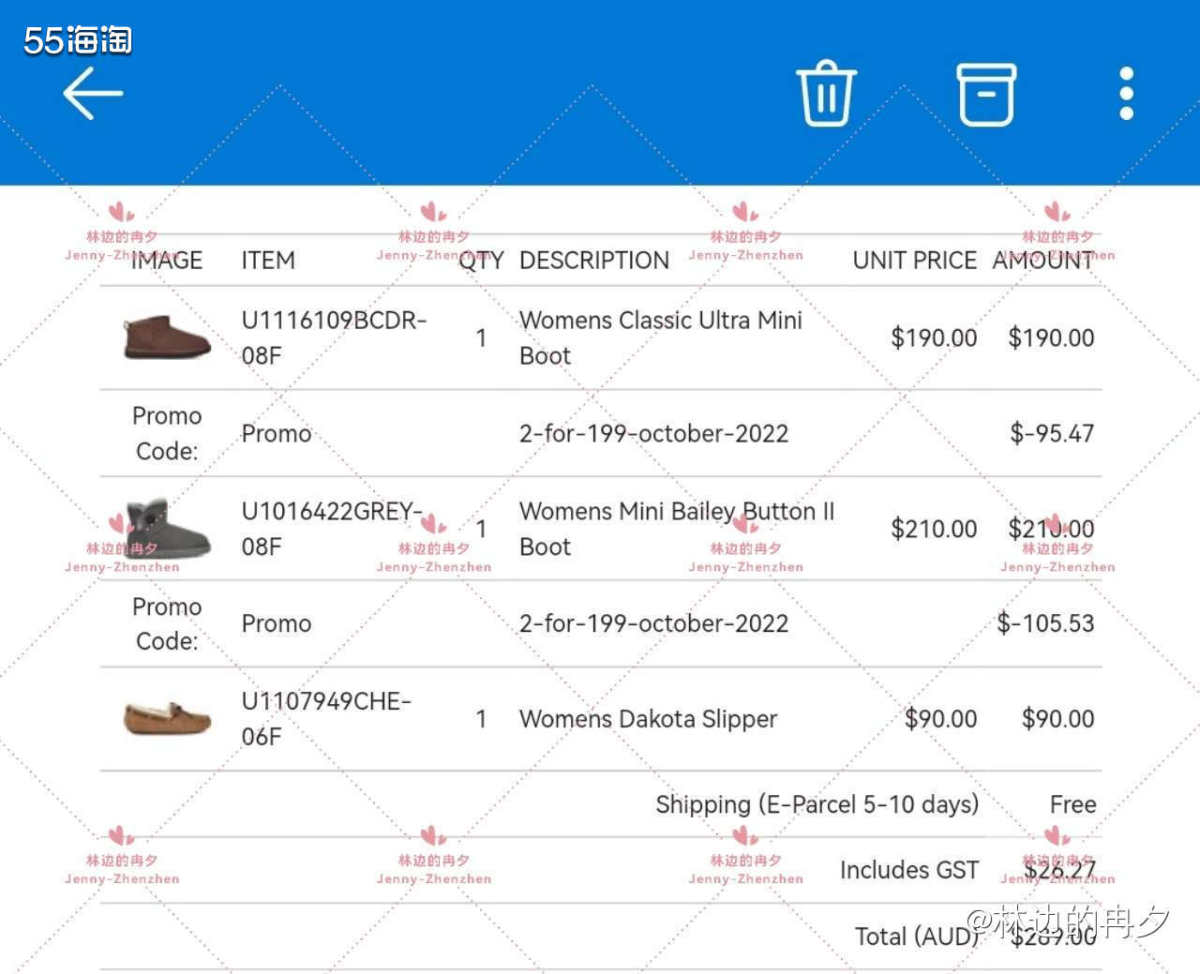Click the ITEM column header
This screenshot has width=1200, height=974.
pos(268,261)
